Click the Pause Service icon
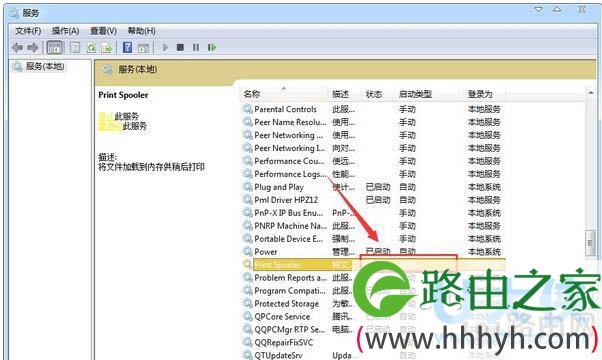602x360 pixels. pos(196,48)
